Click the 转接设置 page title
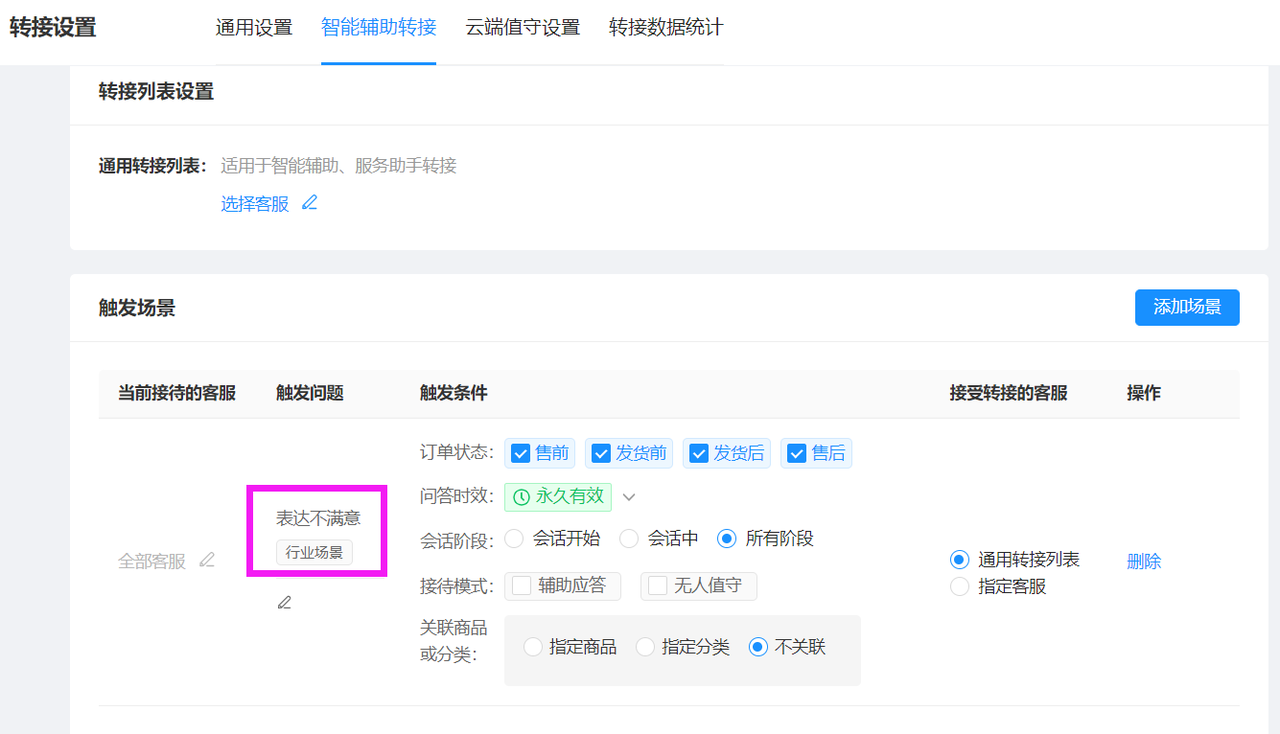 pos(53,27)
